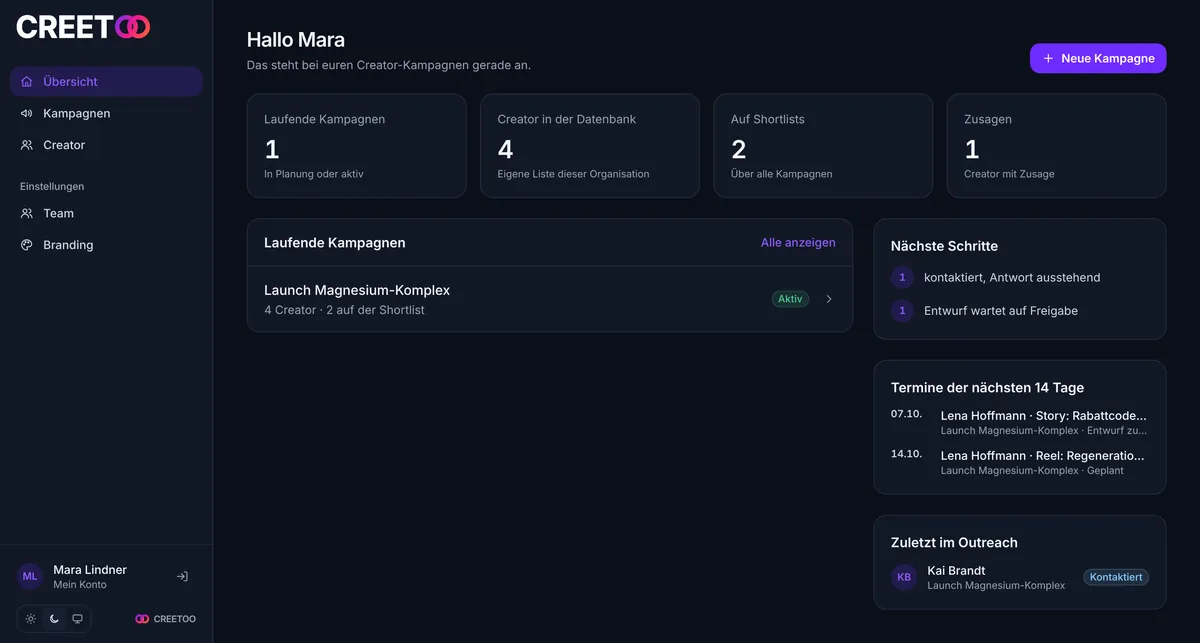Screen dimensions: 1200x643
Task: Click the Kampagnen megaphone icon
Action: click(27, 113)
